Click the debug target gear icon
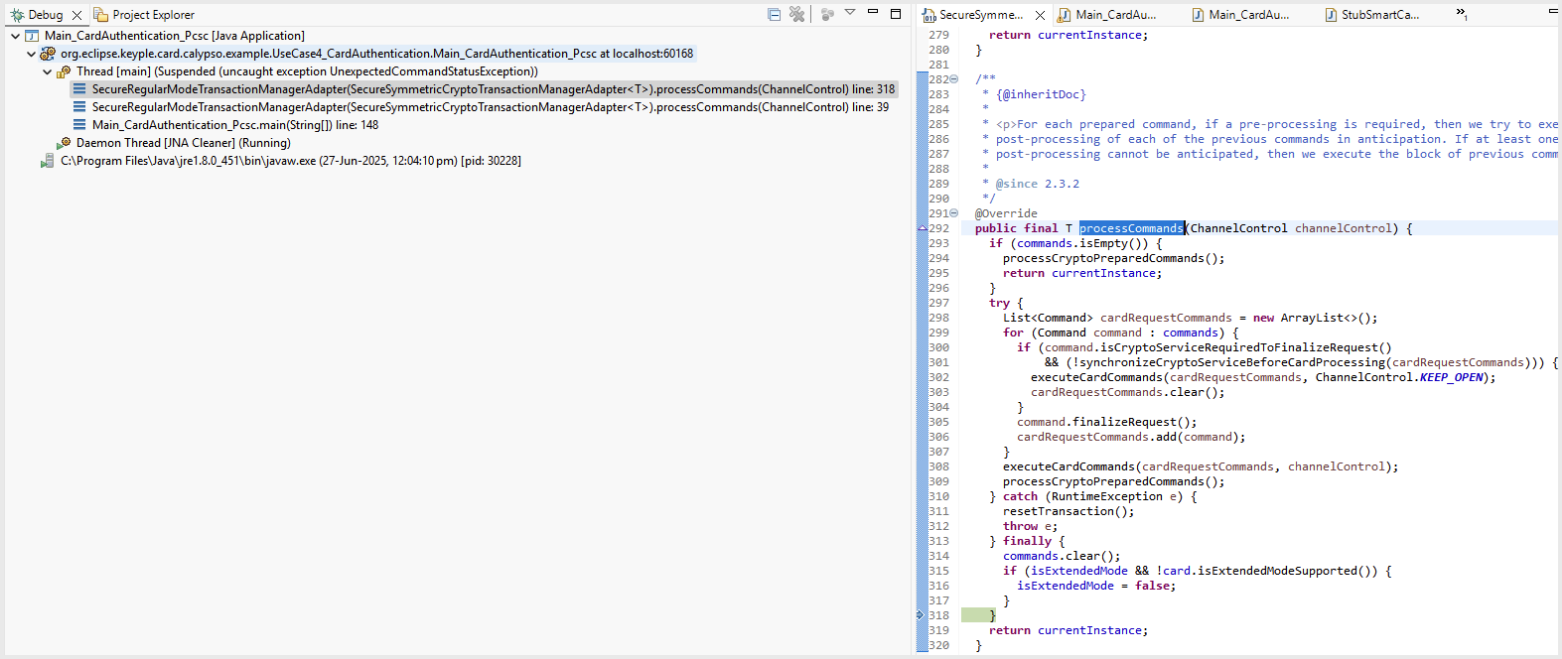This screenshot has width=1562, height=659. tap(48, 53)
